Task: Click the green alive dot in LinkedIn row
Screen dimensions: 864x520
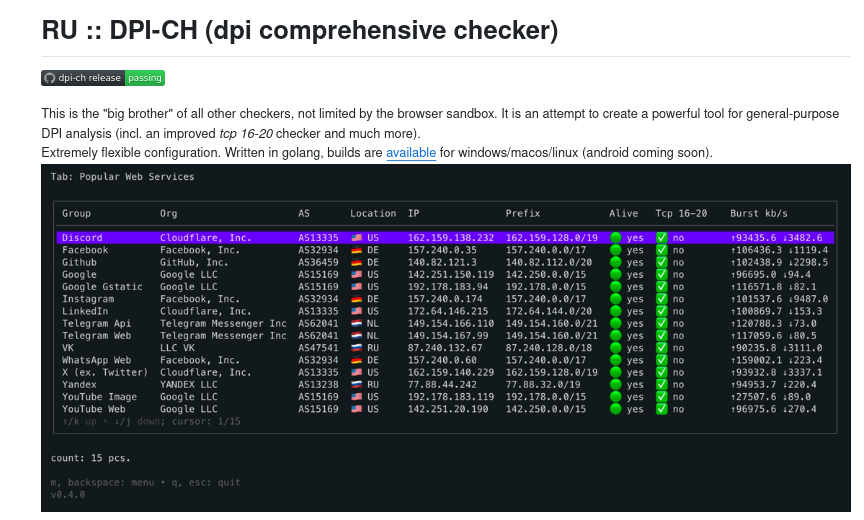Action: tap(615, 311)
